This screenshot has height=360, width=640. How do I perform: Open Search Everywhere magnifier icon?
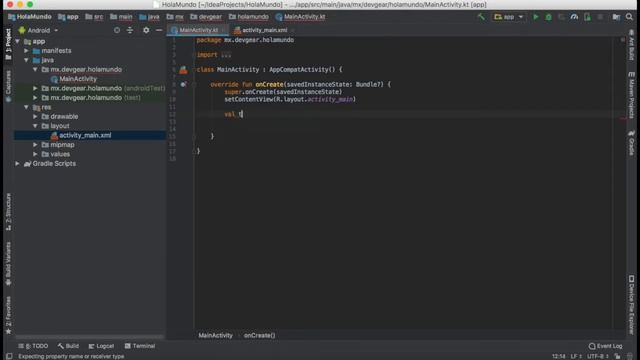(629, 17)
